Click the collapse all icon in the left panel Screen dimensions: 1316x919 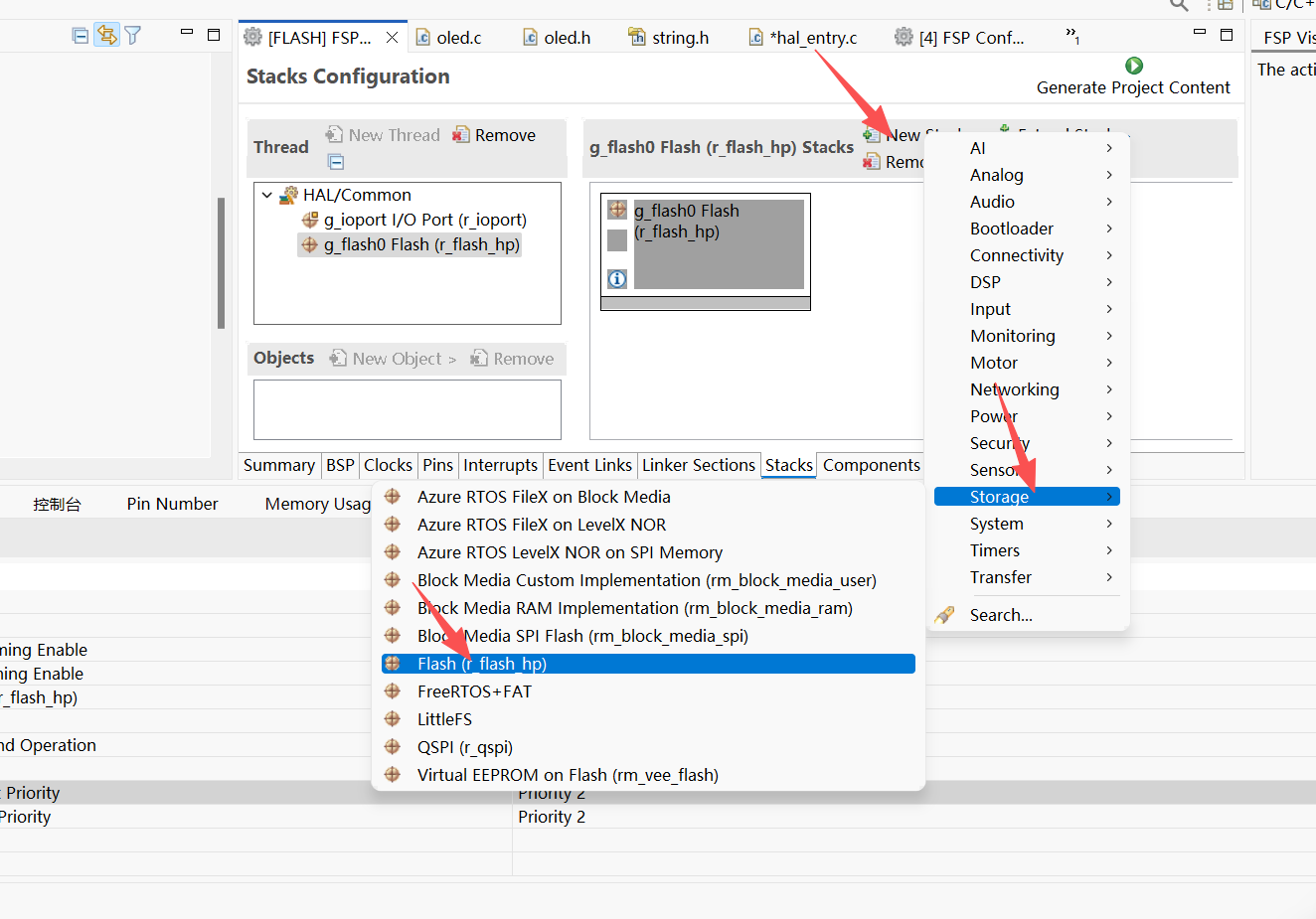(x=81, y=36)
